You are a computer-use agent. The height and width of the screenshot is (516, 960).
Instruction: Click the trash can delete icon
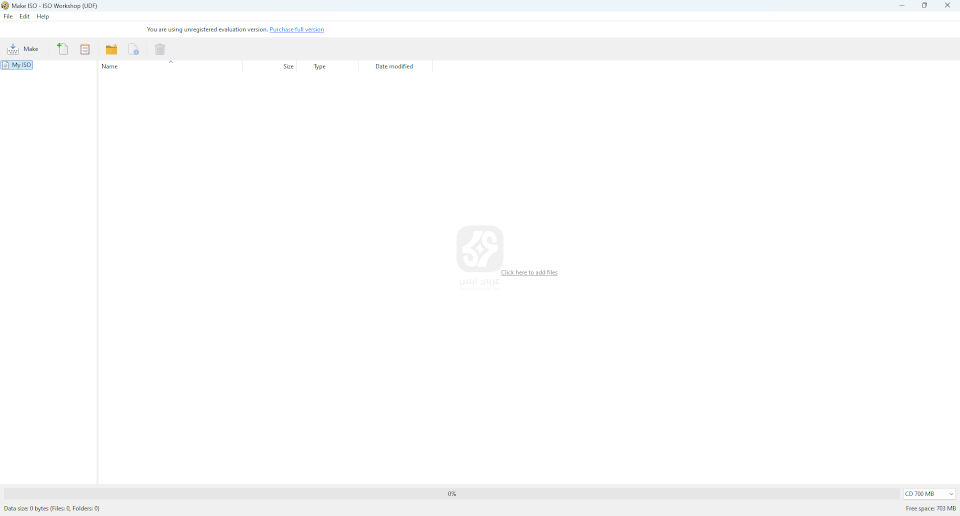pyautogui.click(x=160, y=49)
